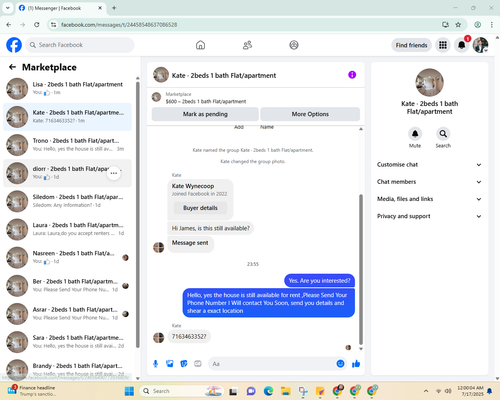Click Kate's message 7163463352?

pyautogui.click(x=189, y=337)
